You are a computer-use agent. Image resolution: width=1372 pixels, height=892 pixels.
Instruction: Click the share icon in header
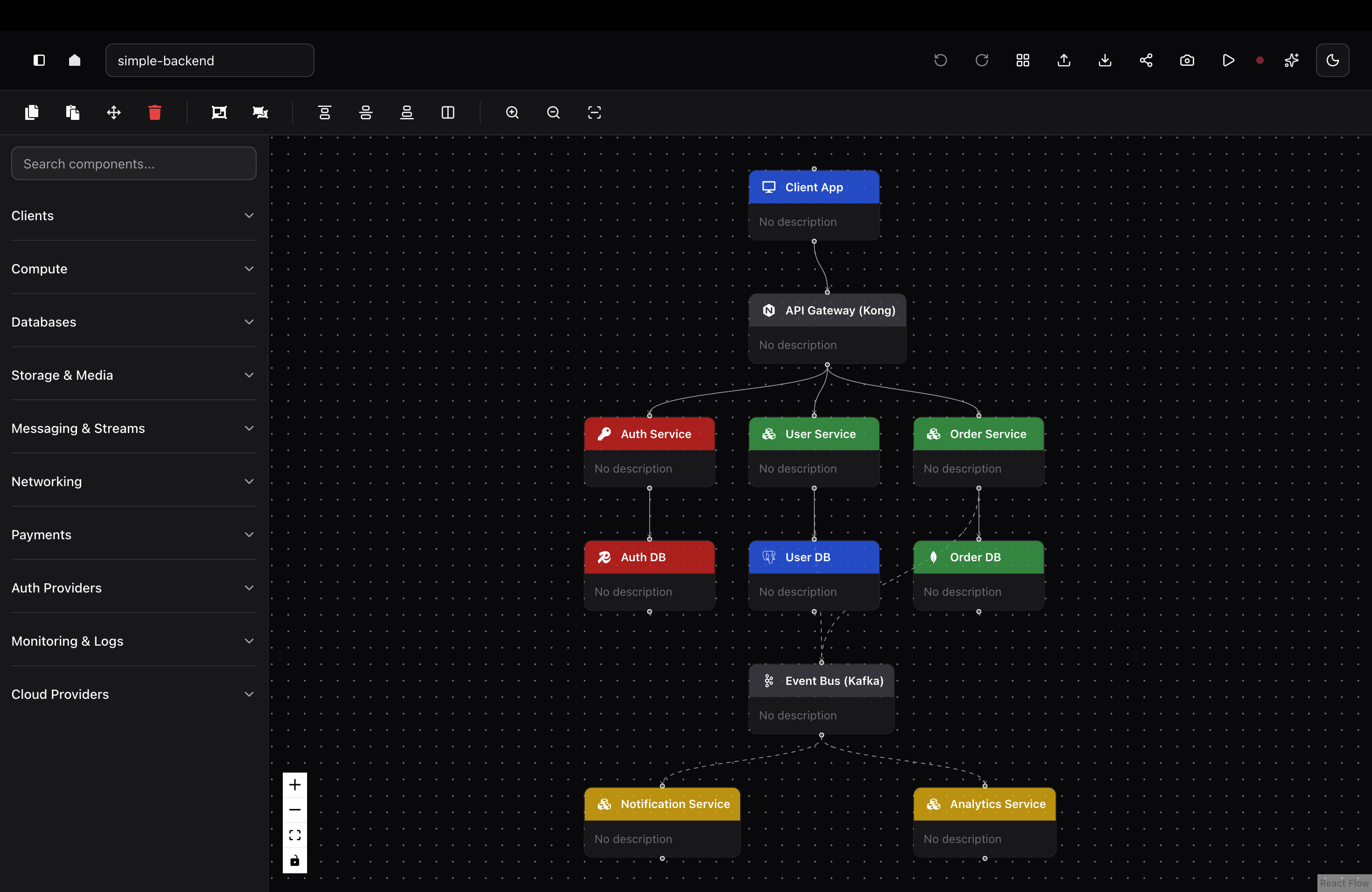click(x=1146, y=61)
